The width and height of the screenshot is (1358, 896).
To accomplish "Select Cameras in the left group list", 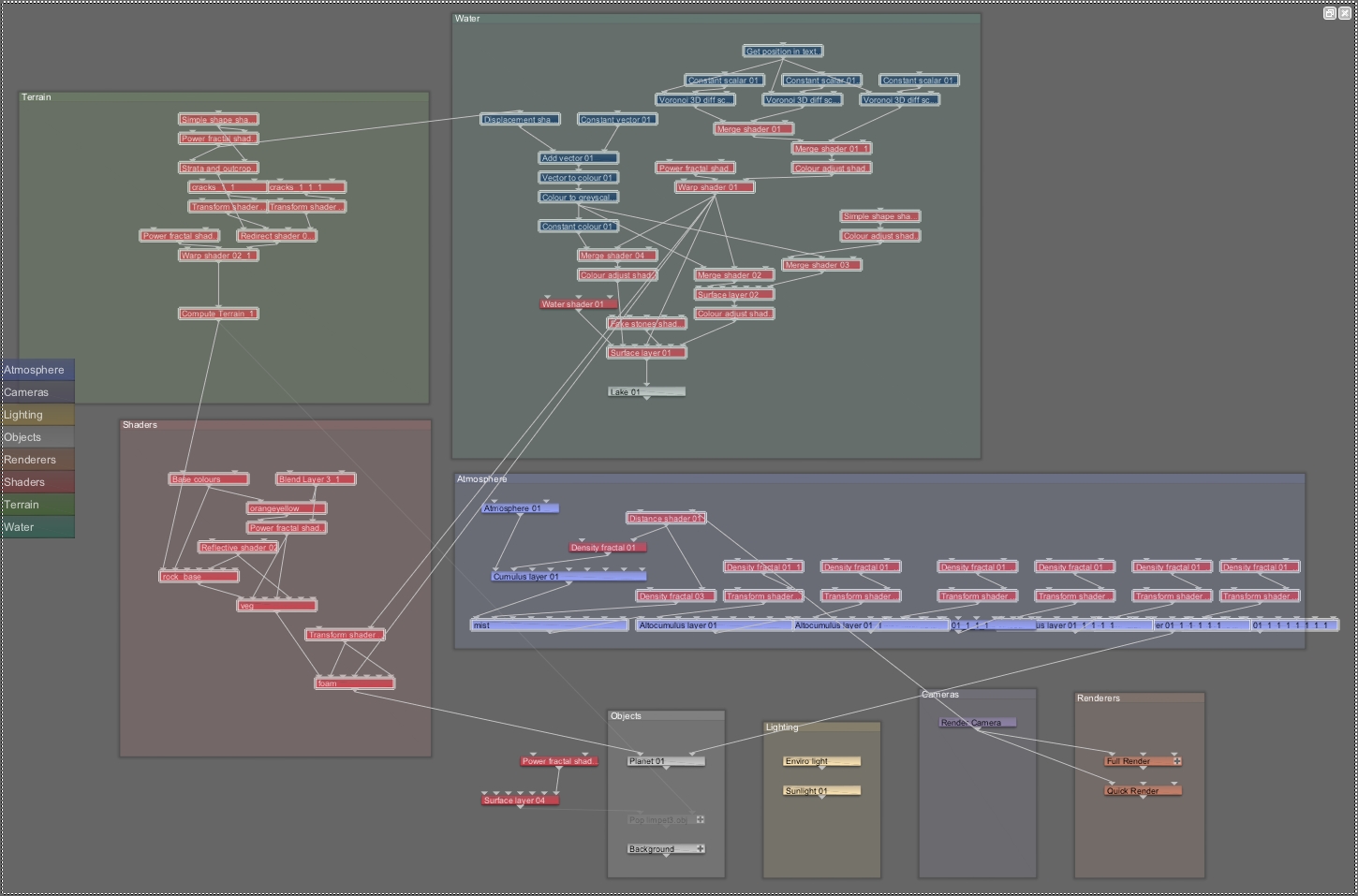I will click(37, 392).
